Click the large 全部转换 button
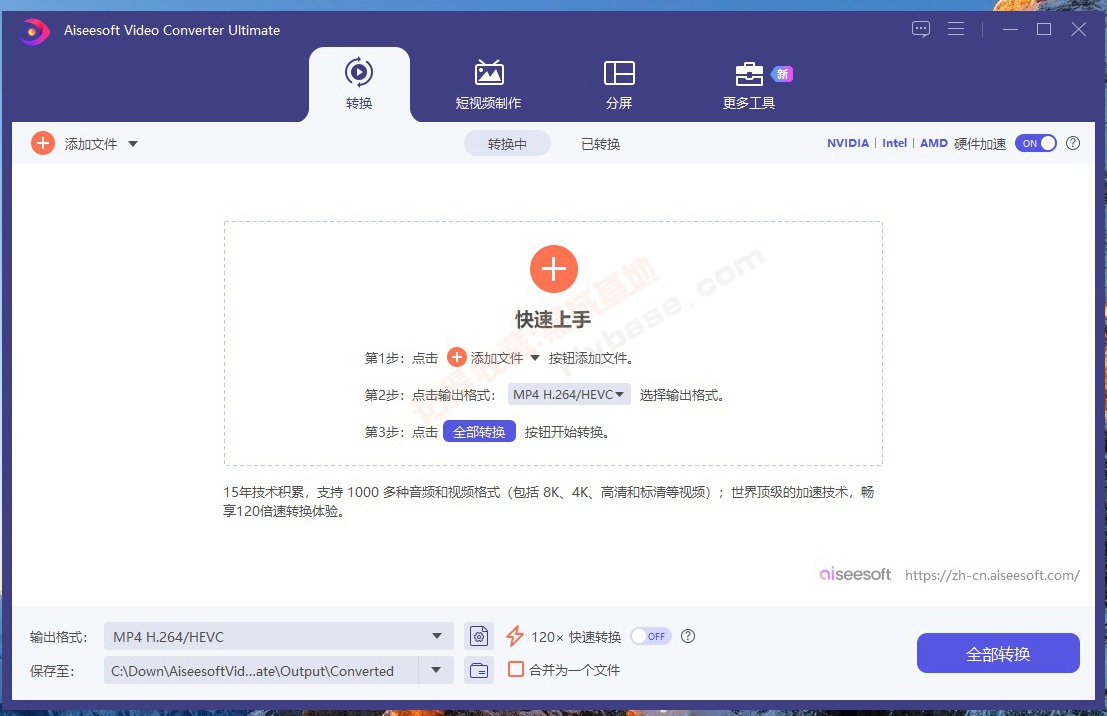This screenshot has width=1107, height=716. (998, 653)
